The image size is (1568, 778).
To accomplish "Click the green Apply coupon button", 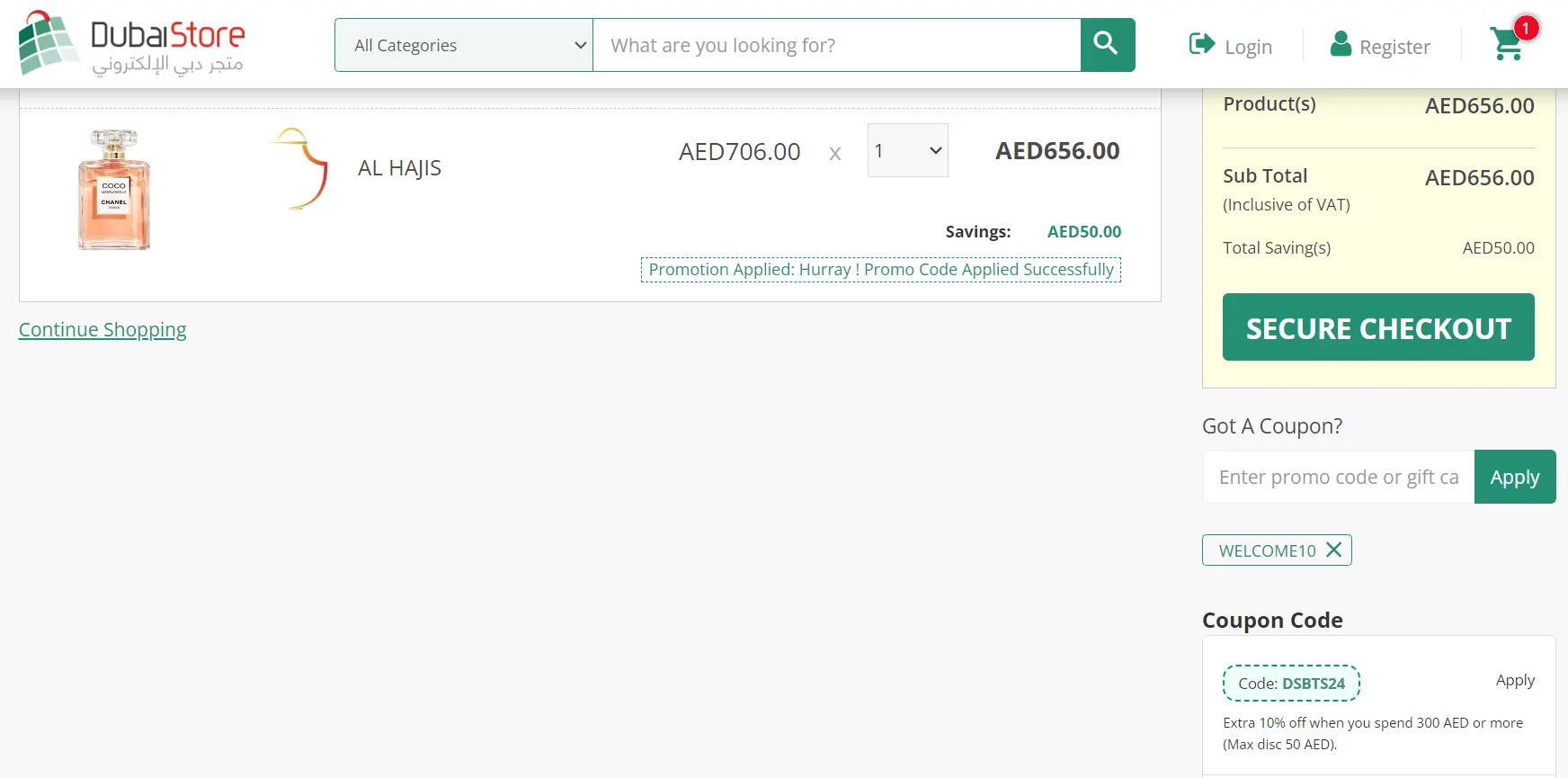I will (1515, 477).
